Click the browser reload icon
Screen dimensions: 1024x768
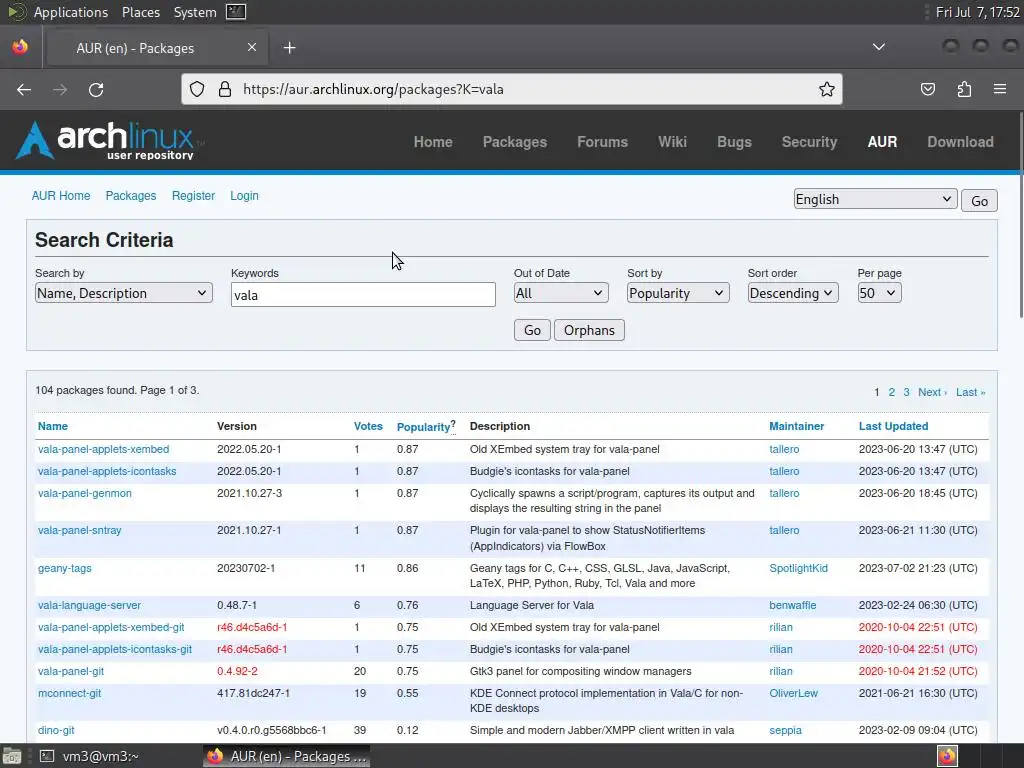point(96,89)
